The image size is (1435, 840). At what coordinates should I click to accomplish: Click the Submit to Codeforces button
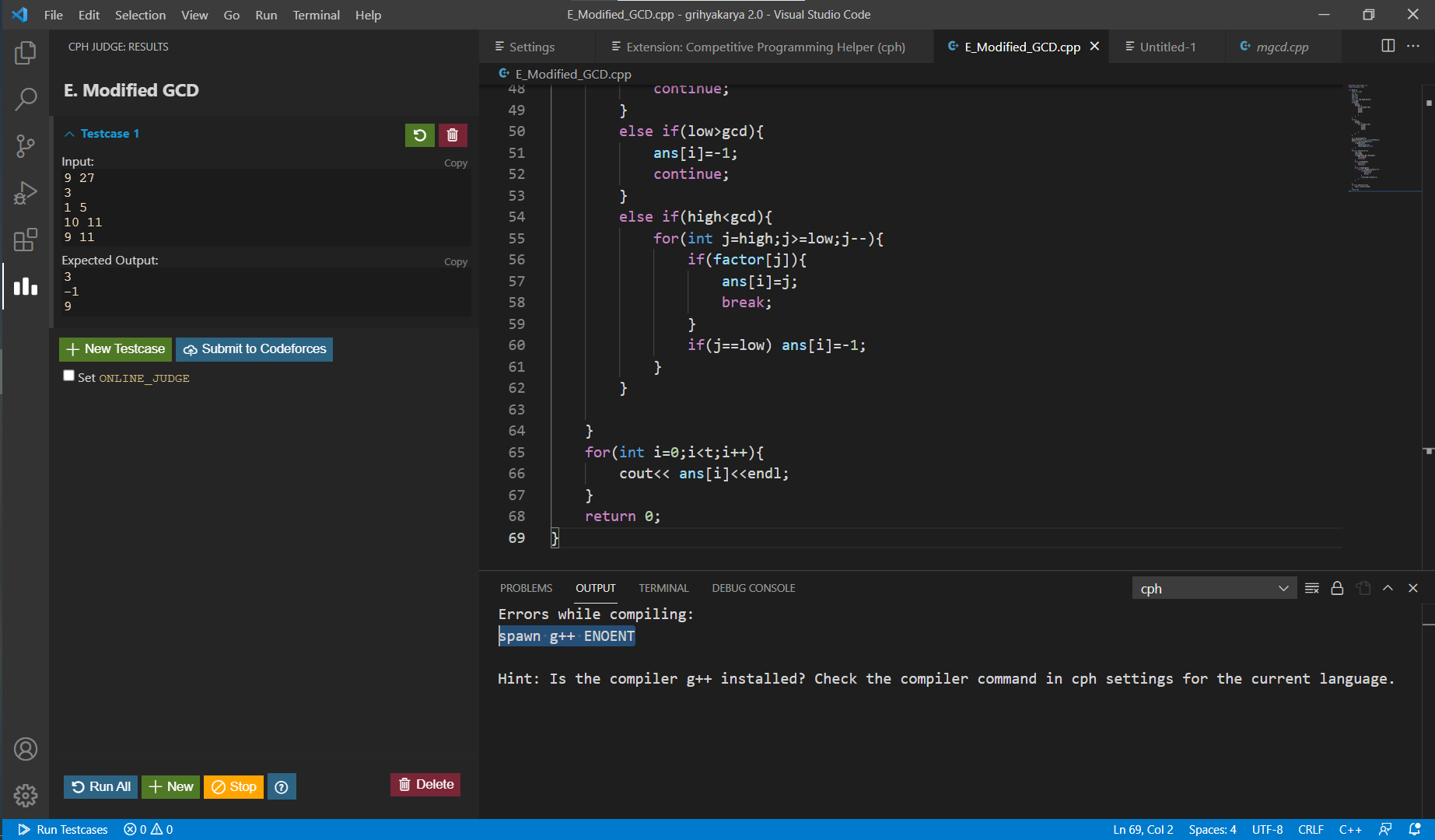(x=254, y=348)
